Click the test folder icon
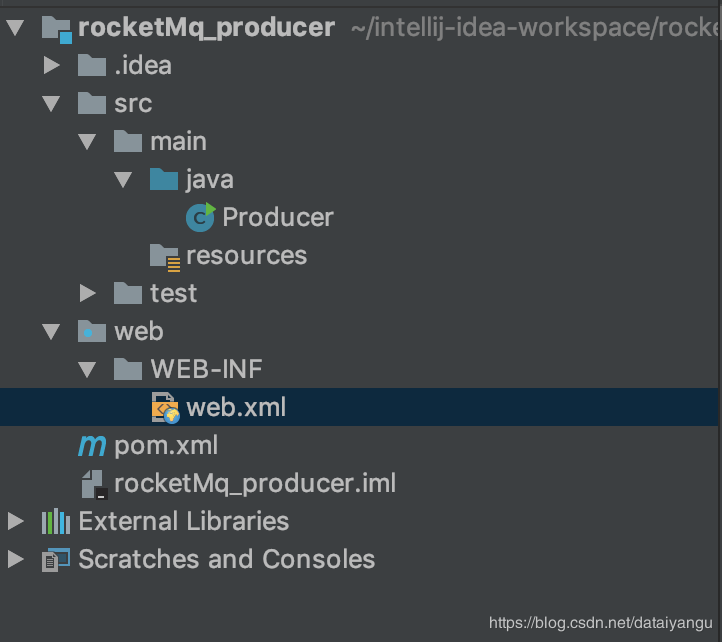The height and width of the screenshot is (642, 722). (128, 293)
